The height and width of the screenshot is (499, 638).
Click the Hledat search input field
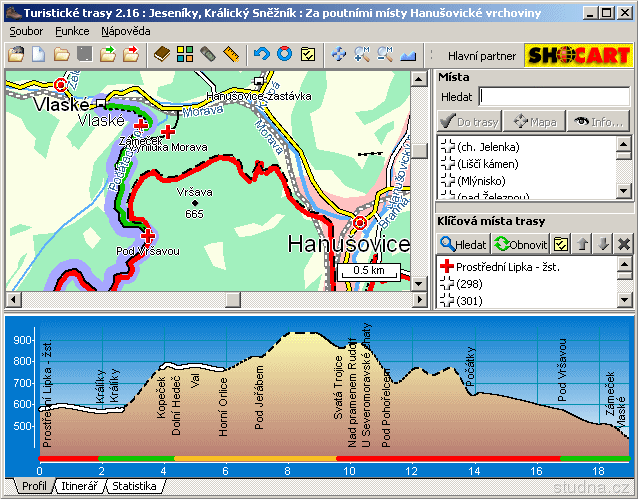[556, 96]
